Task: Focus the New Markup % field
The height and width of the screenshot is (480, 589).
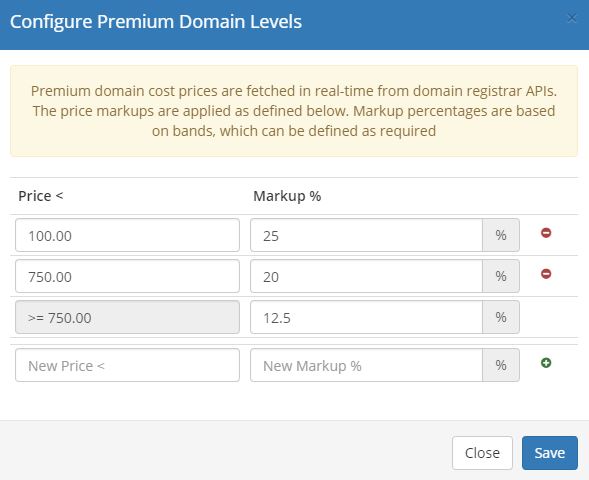Action: [x=366, y=365]
